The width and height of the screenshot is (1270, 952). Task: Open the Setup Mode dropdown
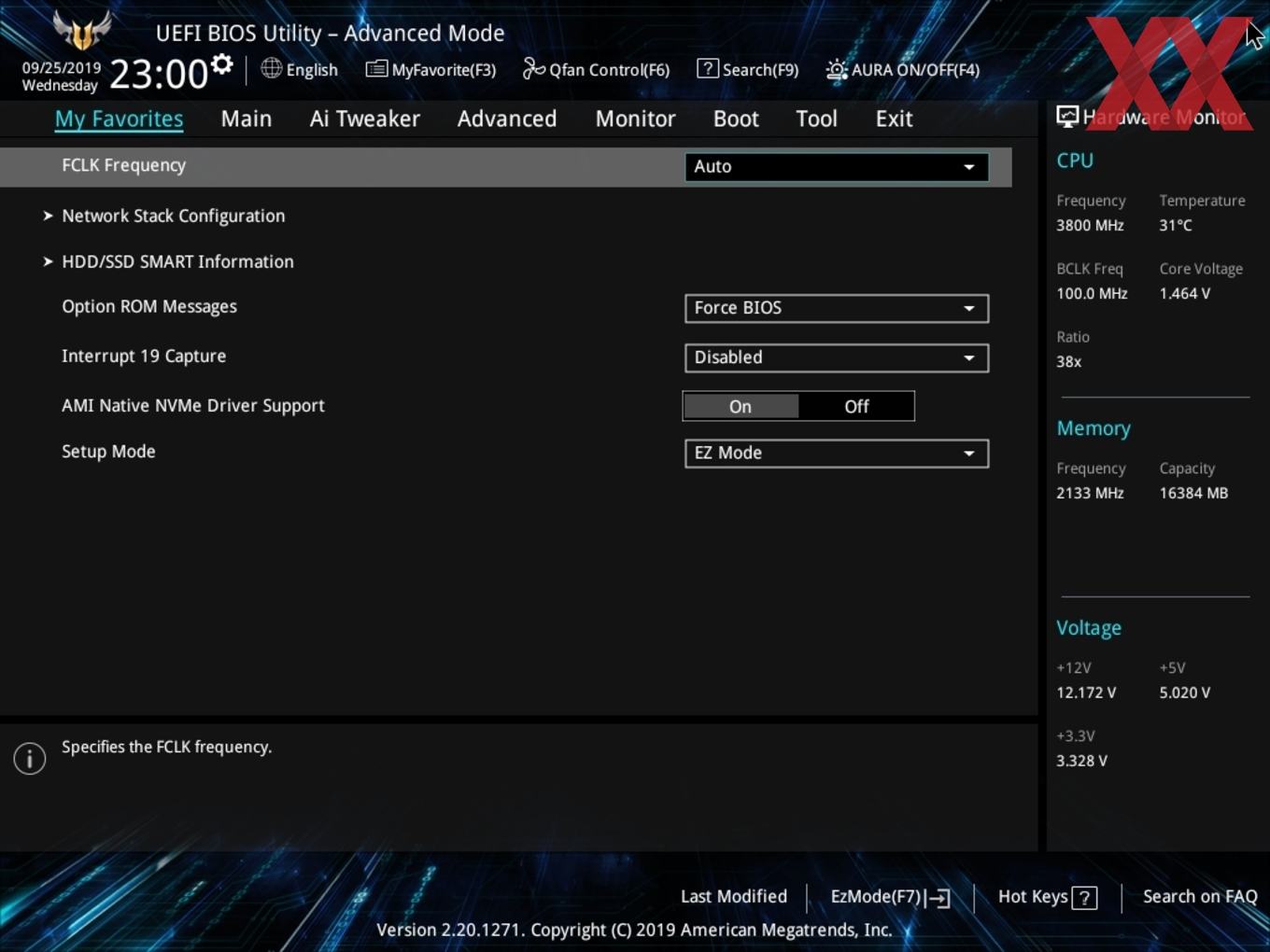point(837,453)
